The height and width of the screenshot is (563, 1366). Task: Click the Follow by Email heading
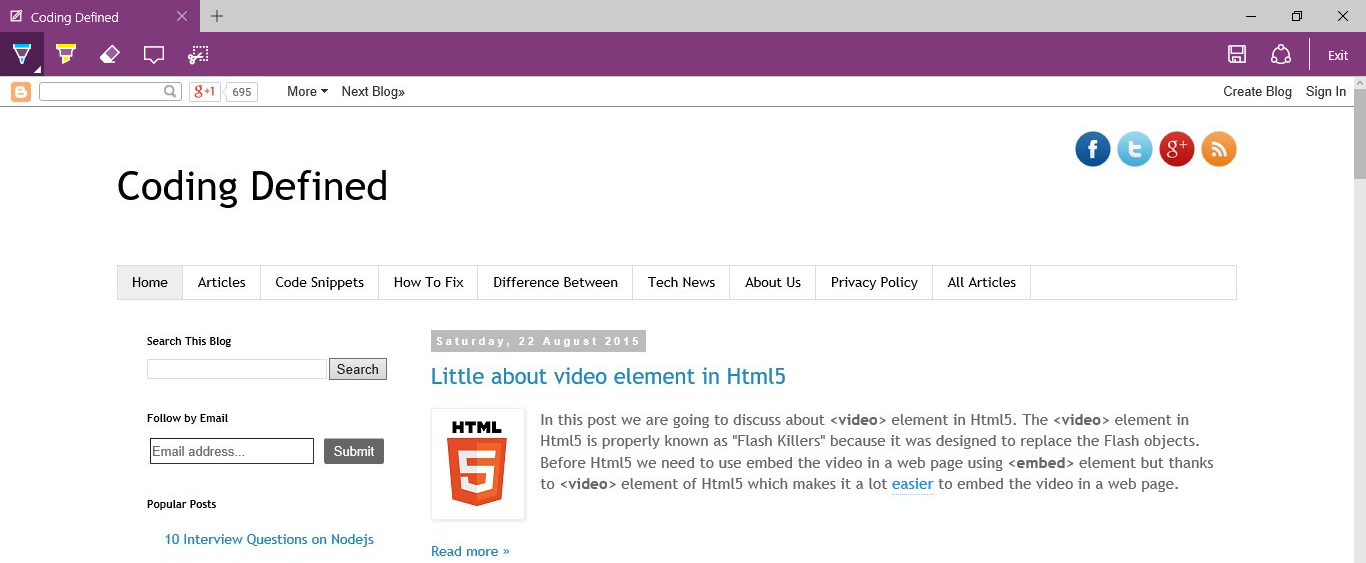(x=187, y=418)
